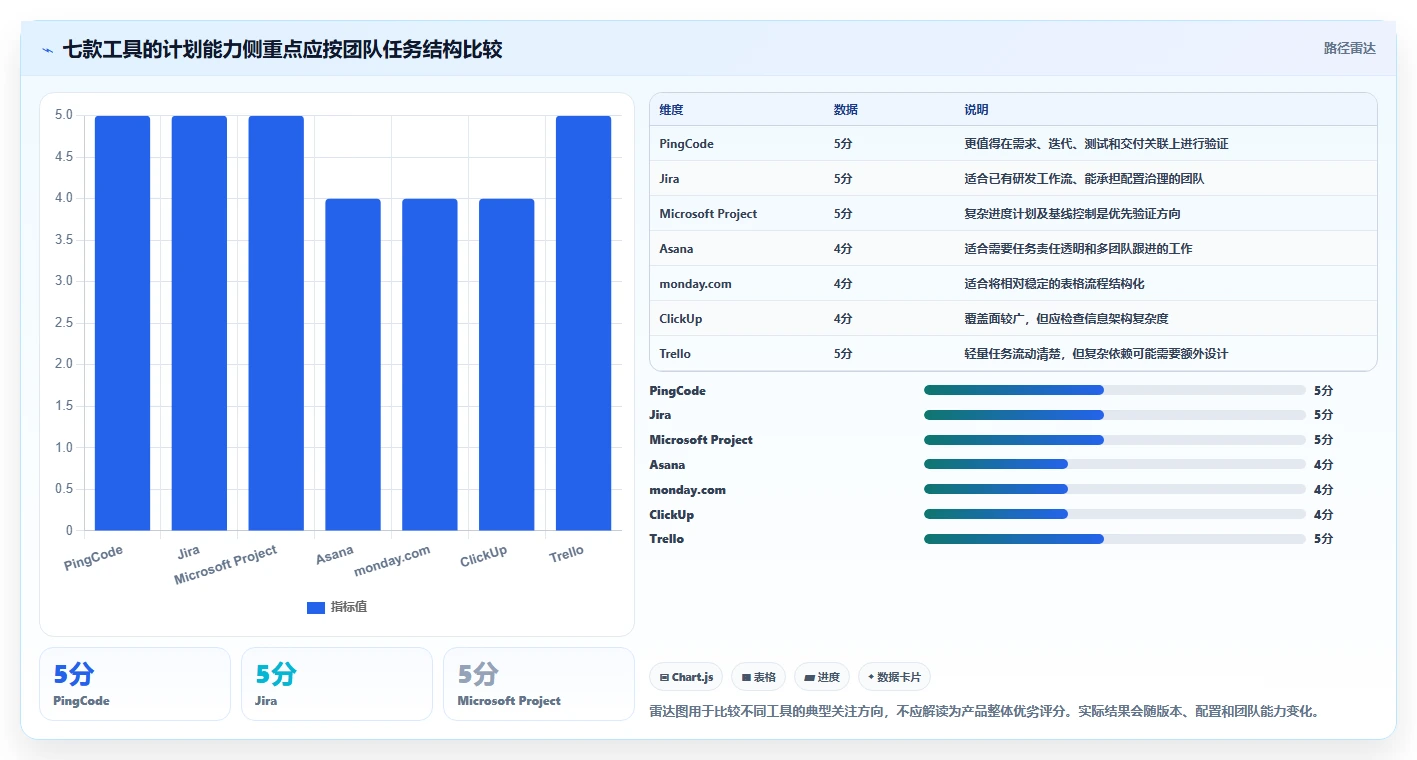Click the lightning icon beside the header title
The width and height of the screenshot is (1417, 760).
[x=47, y=50]
